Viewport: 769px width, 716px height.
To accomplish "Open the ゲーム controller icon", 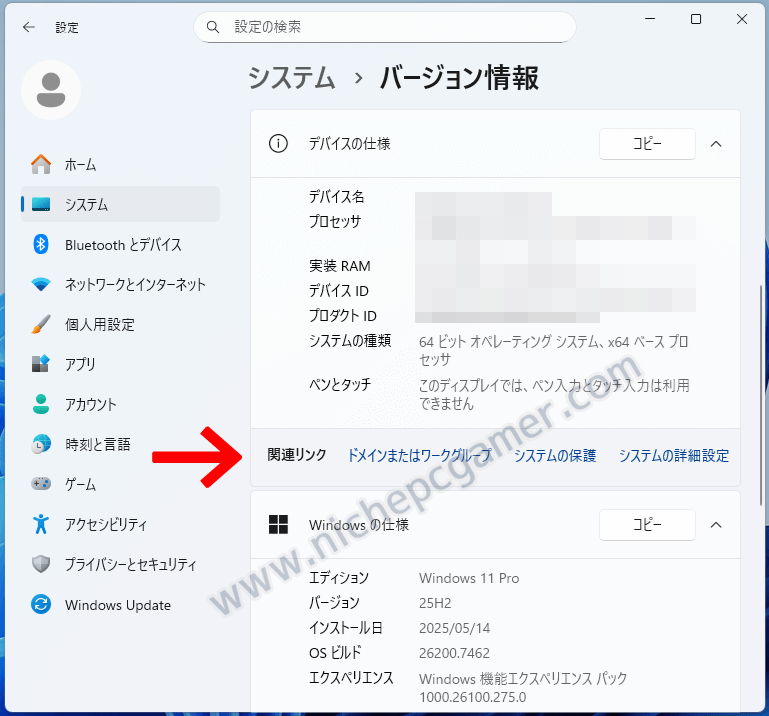I will pyautogui.click(x=41, y=484).
